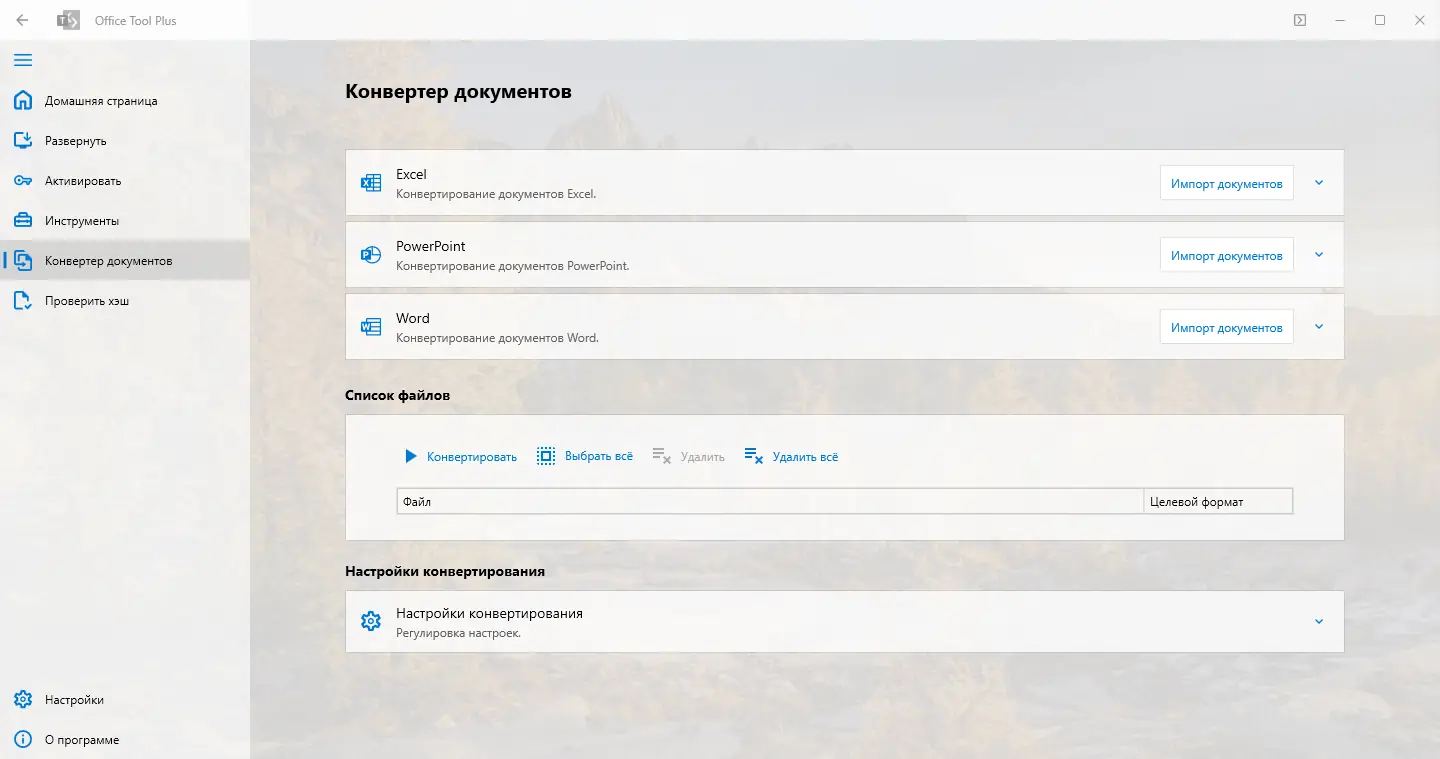The width and height of the screenshot is (1440, 759).
Task: Expand the Настройки конвертирования chevron
Action: click(1319, 622)
